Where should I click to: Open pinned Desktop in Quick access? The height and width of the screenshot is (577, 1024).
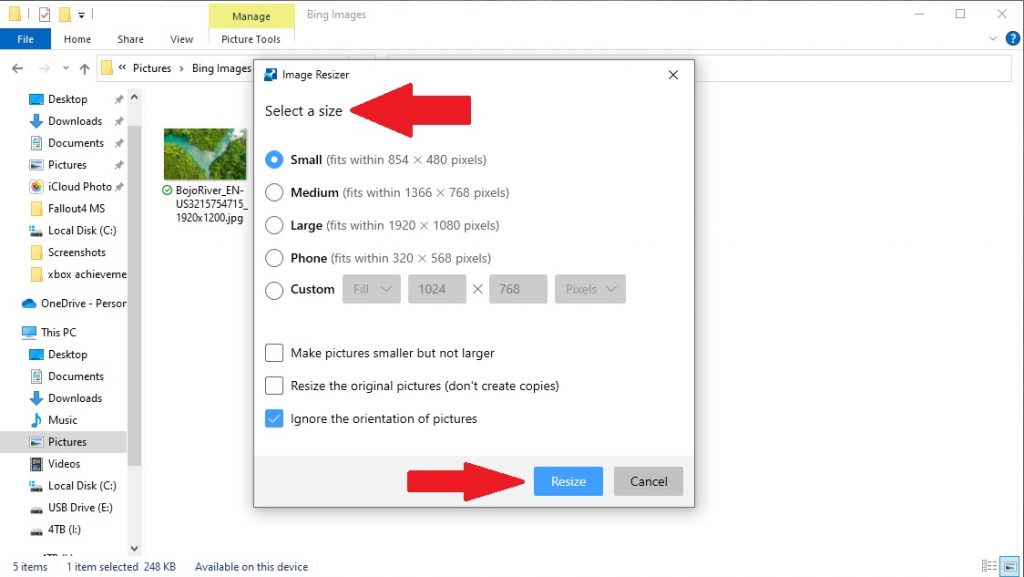(x=67, y=99)
